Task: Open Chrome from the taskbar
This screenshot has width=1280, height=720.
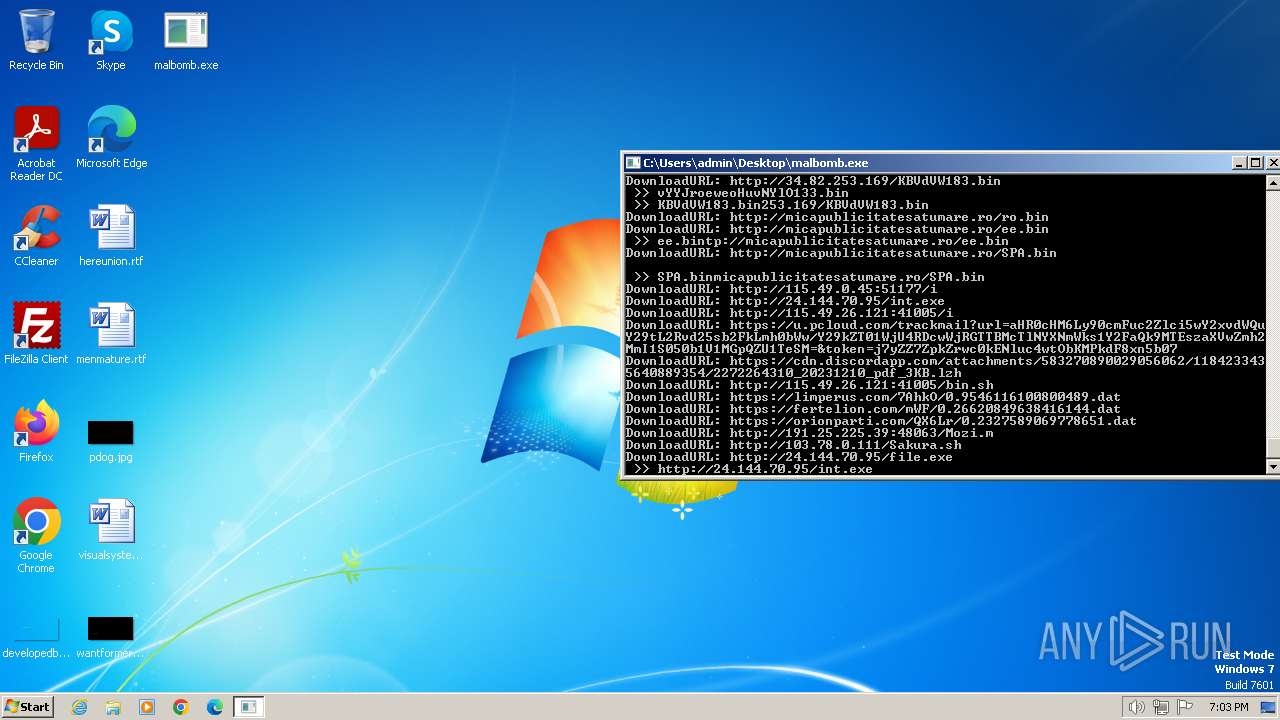Action: tap(181, 707)
